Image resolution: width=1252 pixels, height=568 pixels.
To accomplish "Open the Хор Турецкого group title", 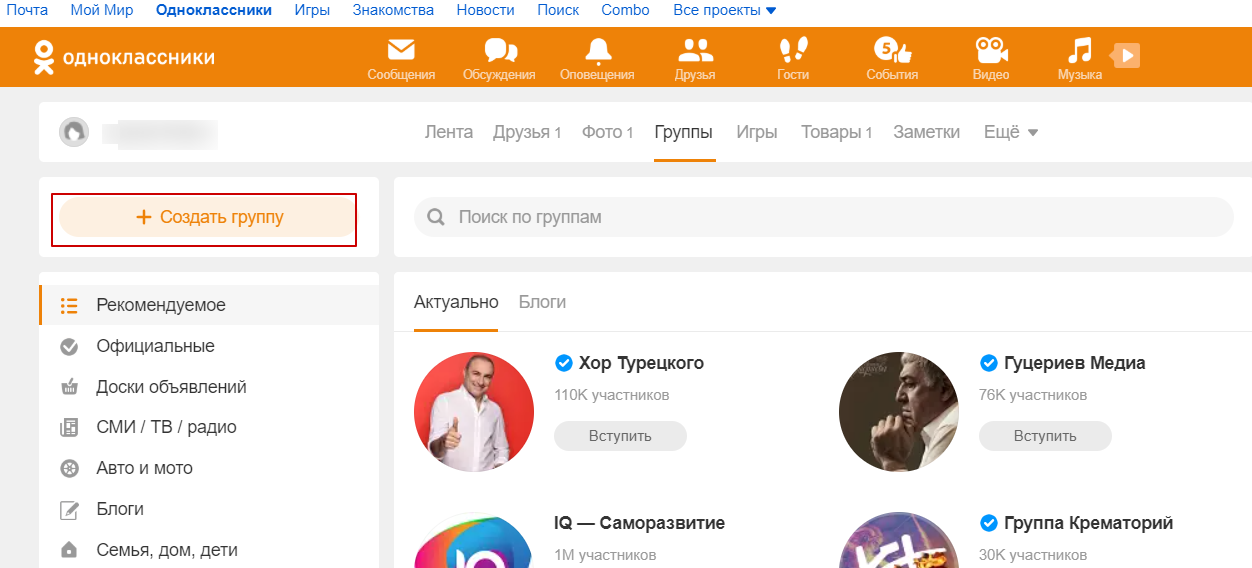I will (x=642, y=363).
